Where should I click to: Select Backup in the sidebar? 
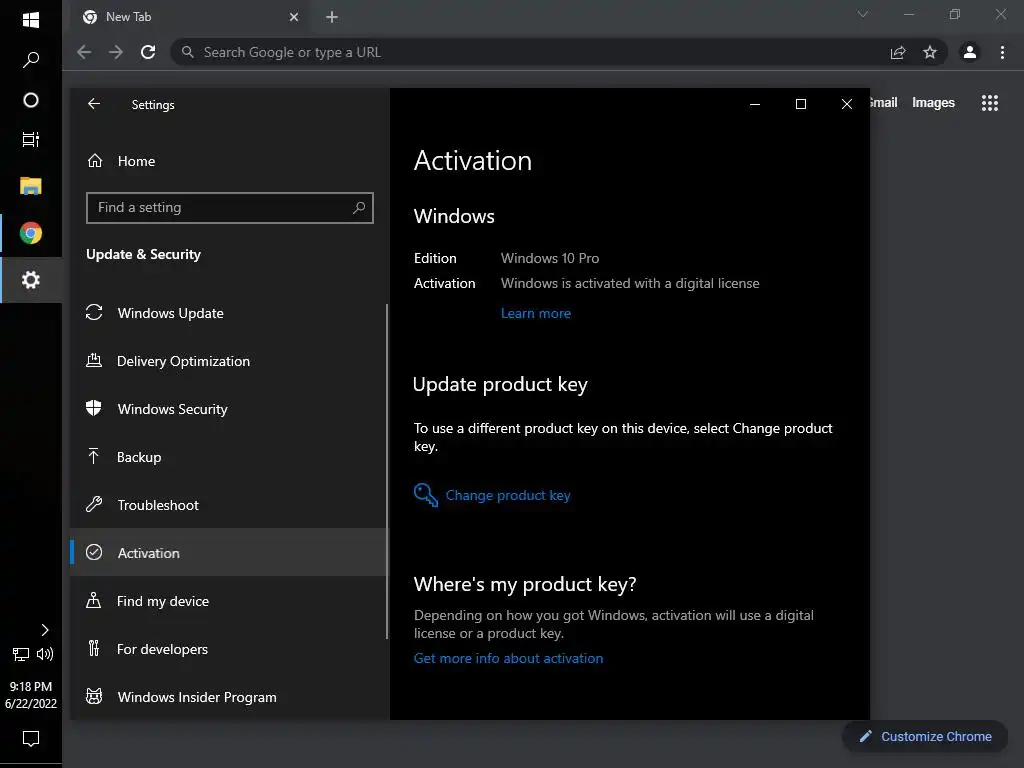[x=139, y=457]
